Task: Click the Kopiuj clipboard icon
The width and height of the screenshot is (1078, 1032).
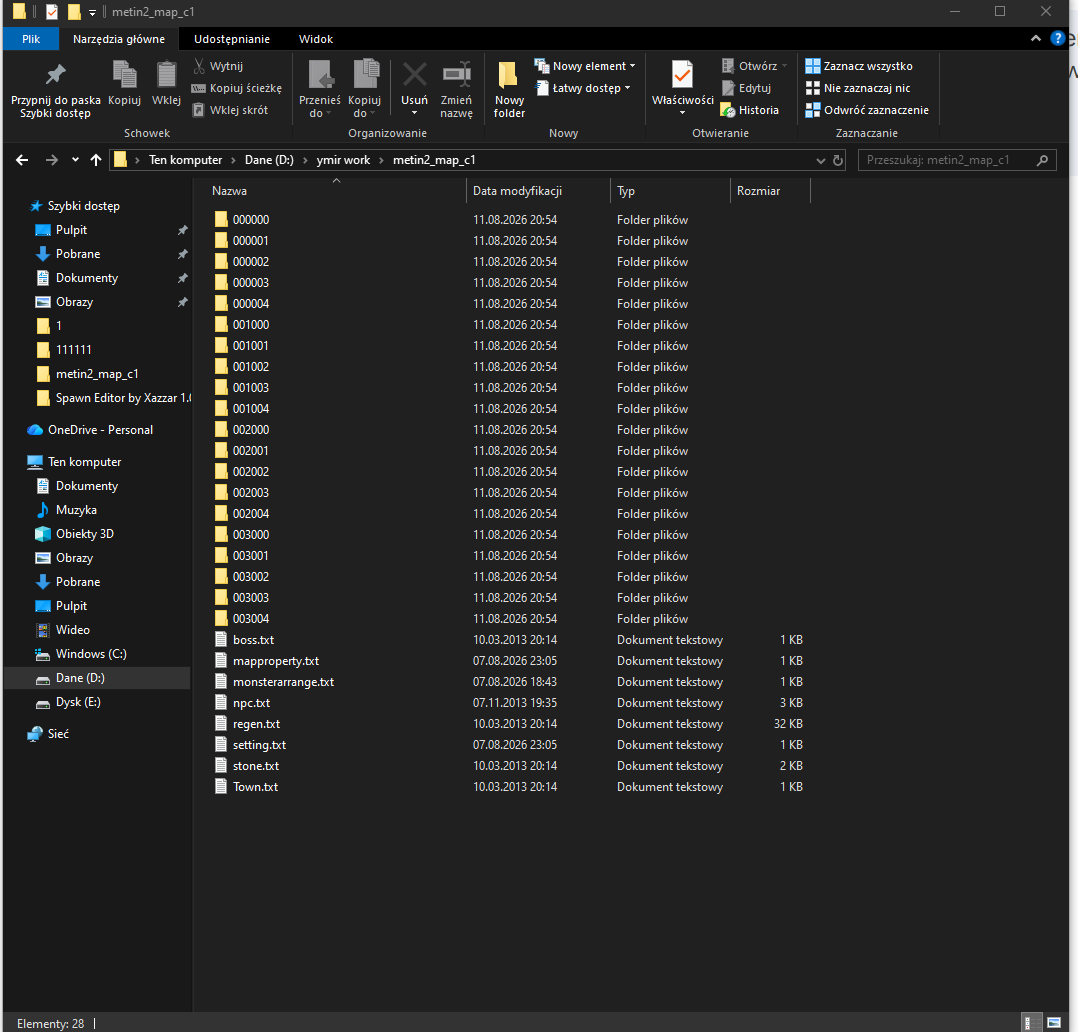Action: 124,83
